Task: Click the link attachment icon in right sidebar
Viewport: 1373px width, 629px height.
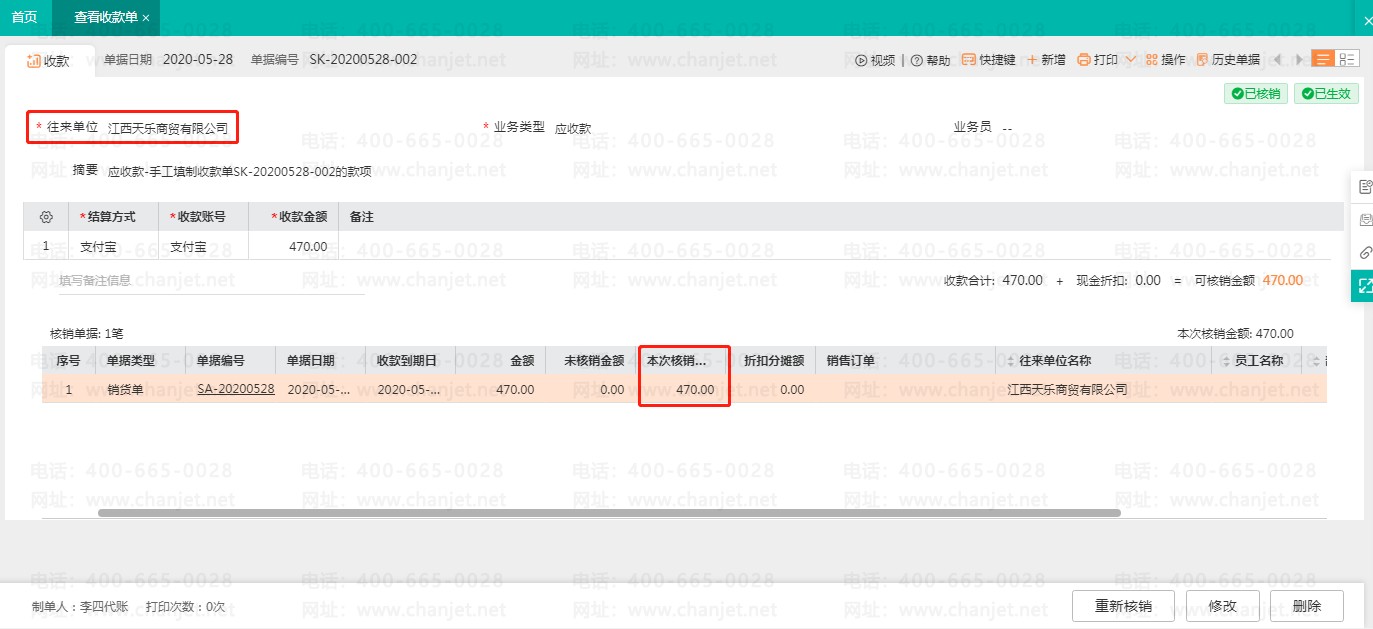Action: 1365,252
